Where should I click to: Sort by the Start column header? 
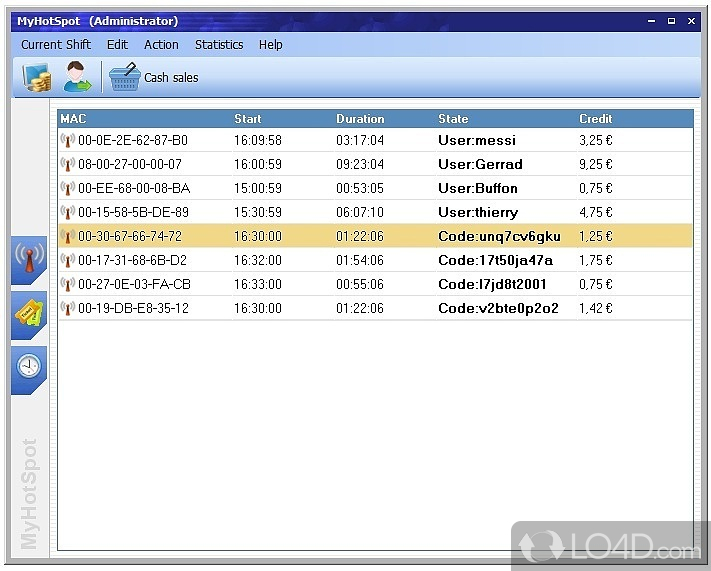pyautogui.click(x=248, y=119)
